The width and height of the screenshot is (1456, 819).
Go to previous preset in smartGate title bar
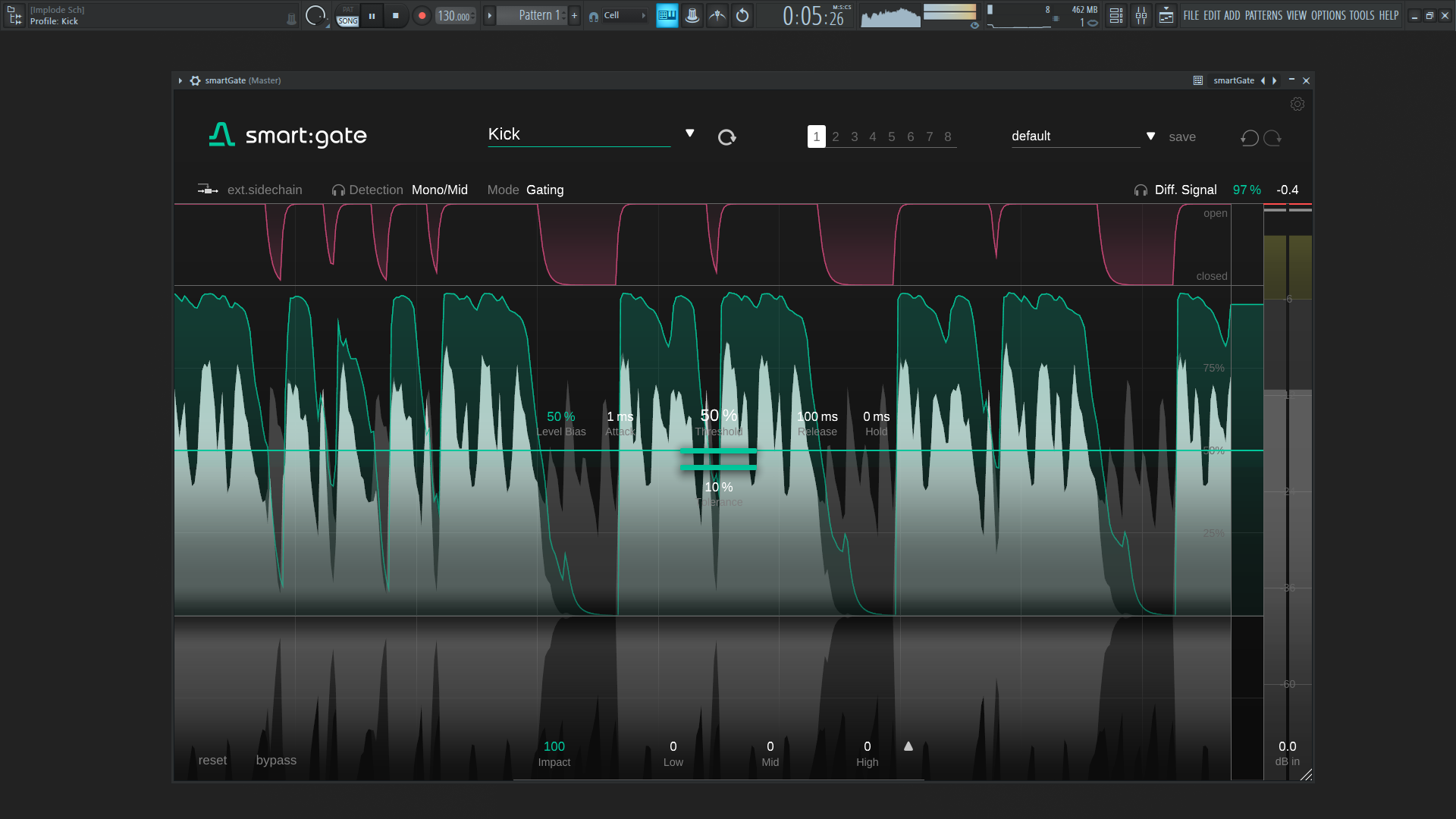coord(1263,80)
